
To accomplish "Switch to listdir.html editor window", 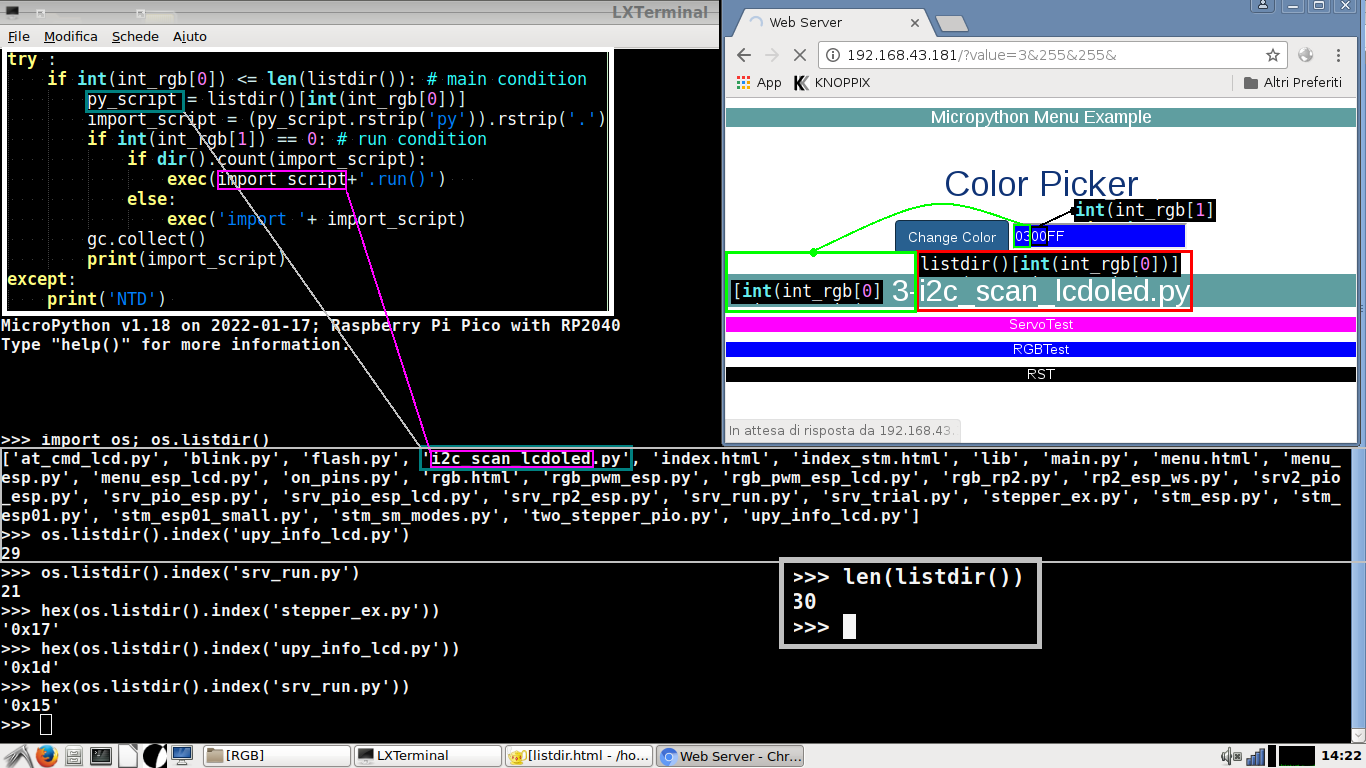I will (579, 756).
